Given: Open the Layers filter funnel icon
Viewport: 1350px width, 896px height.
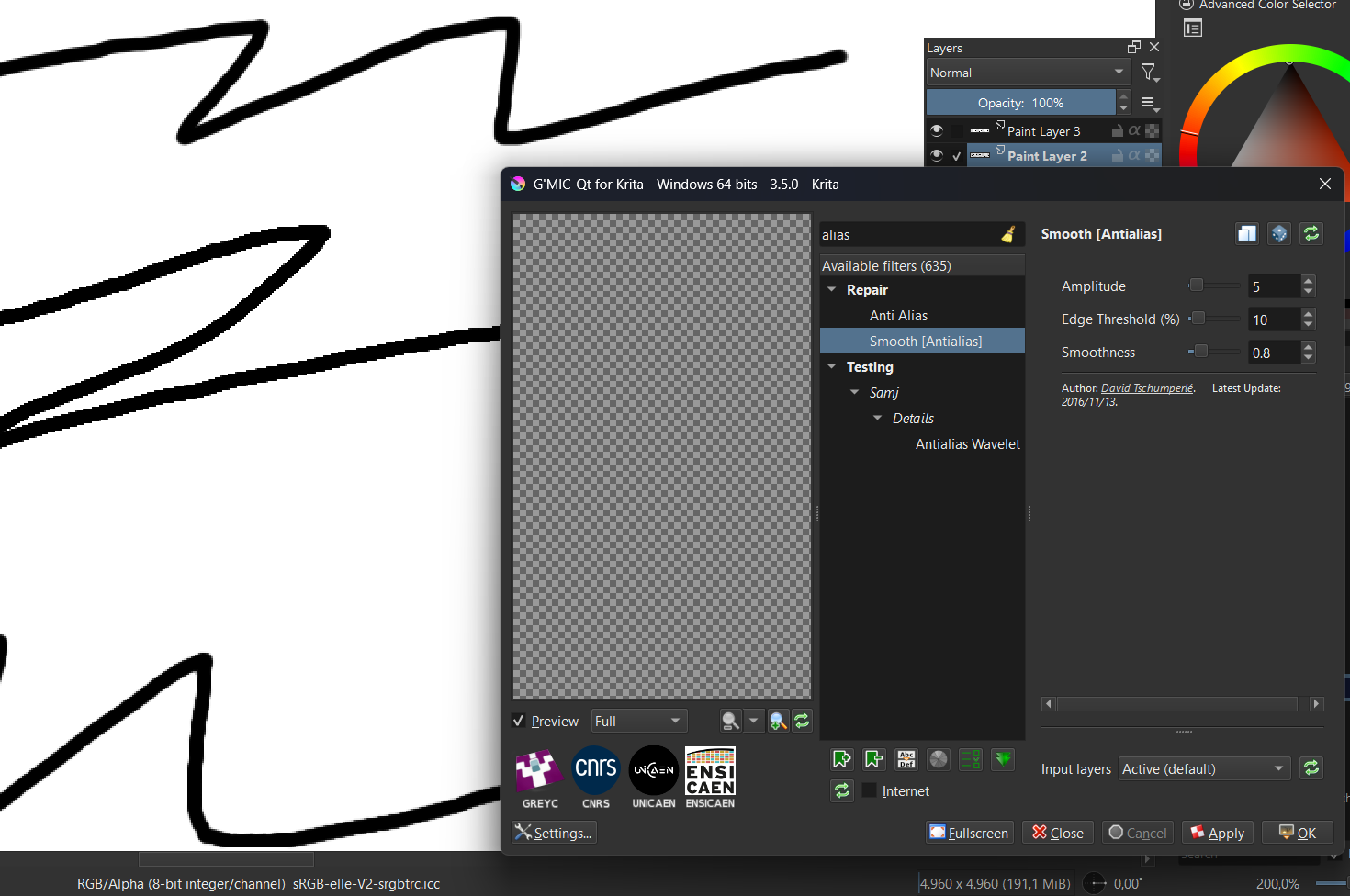Looking at the screenshot, I should point(1150,73).
